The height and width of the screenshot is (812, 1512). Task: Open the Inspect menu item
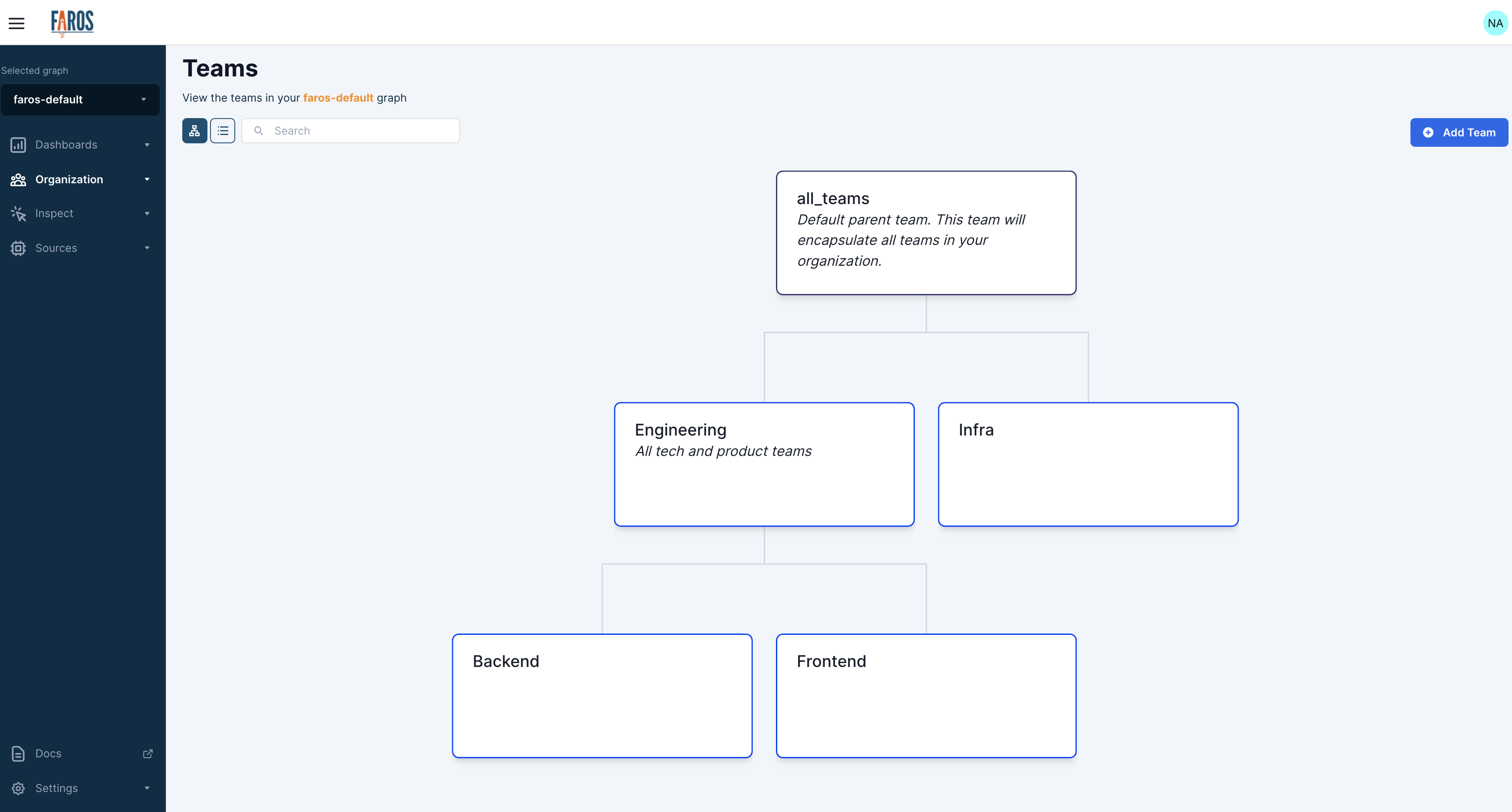tap(54, 214)
